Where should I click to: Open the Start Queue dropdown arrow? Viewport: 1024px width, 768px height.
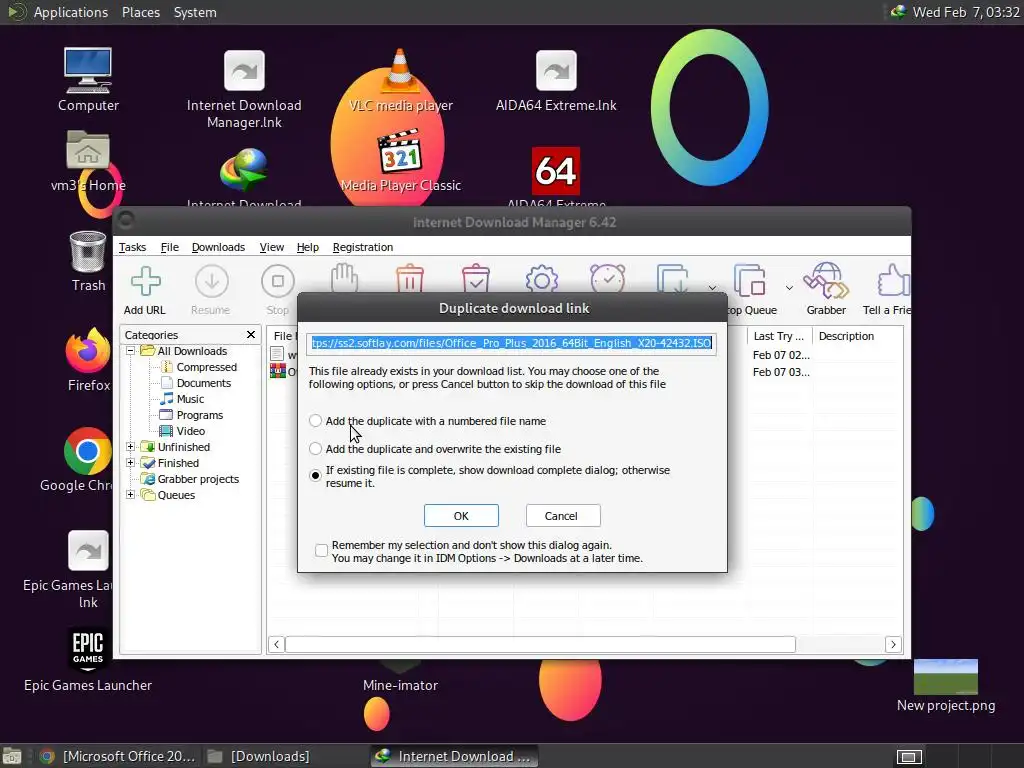point(712,287)
